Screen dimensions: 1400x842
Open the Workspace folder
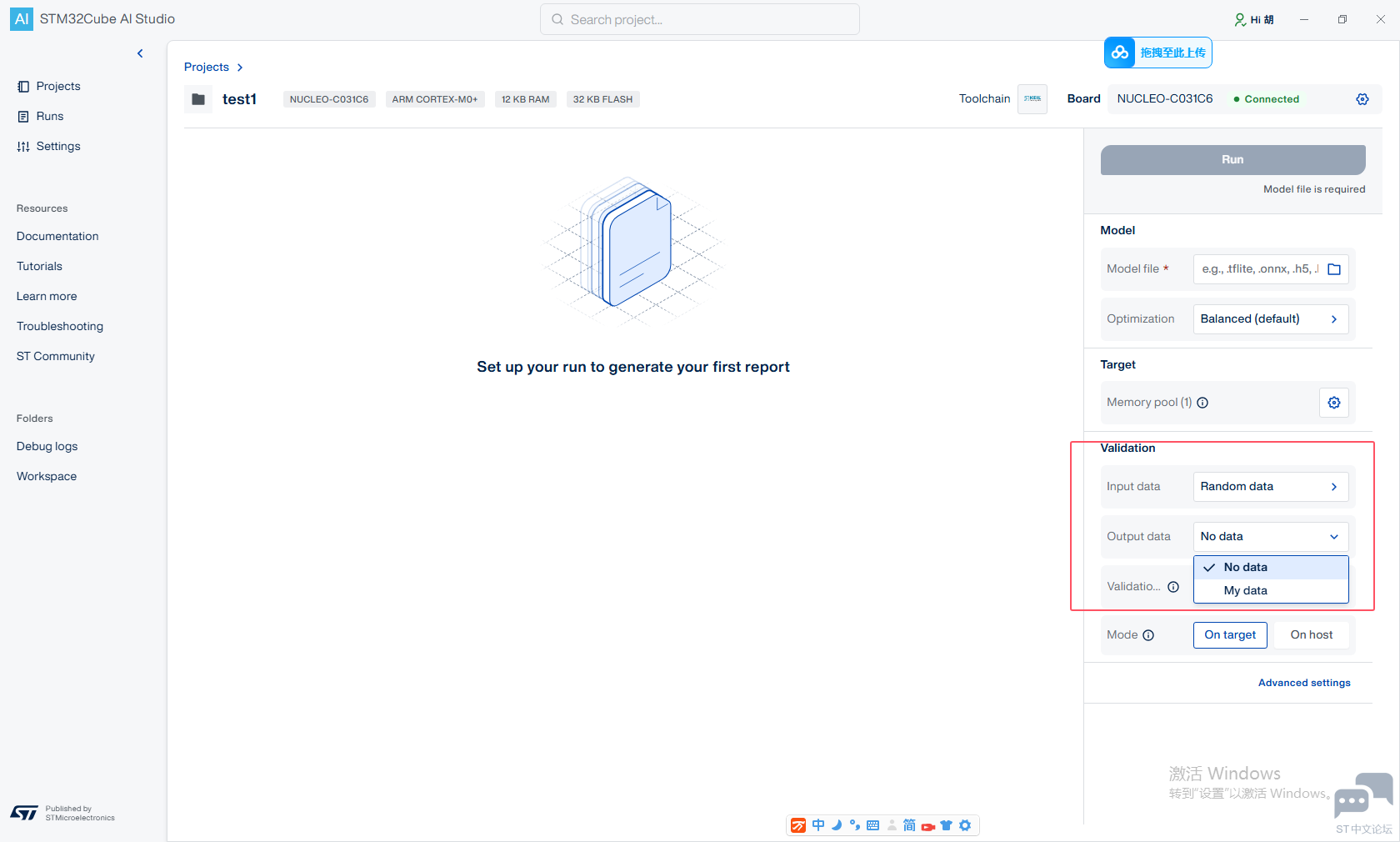(47, 476)
